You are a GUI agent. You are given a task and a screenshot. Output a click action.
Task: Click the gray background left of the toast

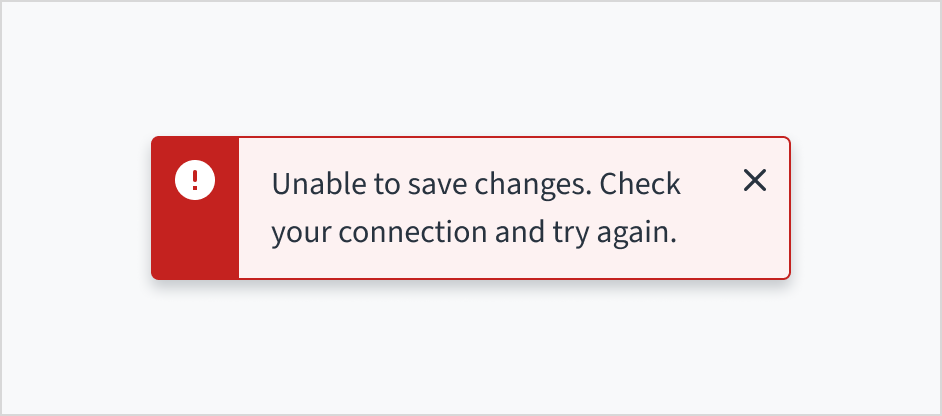[x=75, y=208]
